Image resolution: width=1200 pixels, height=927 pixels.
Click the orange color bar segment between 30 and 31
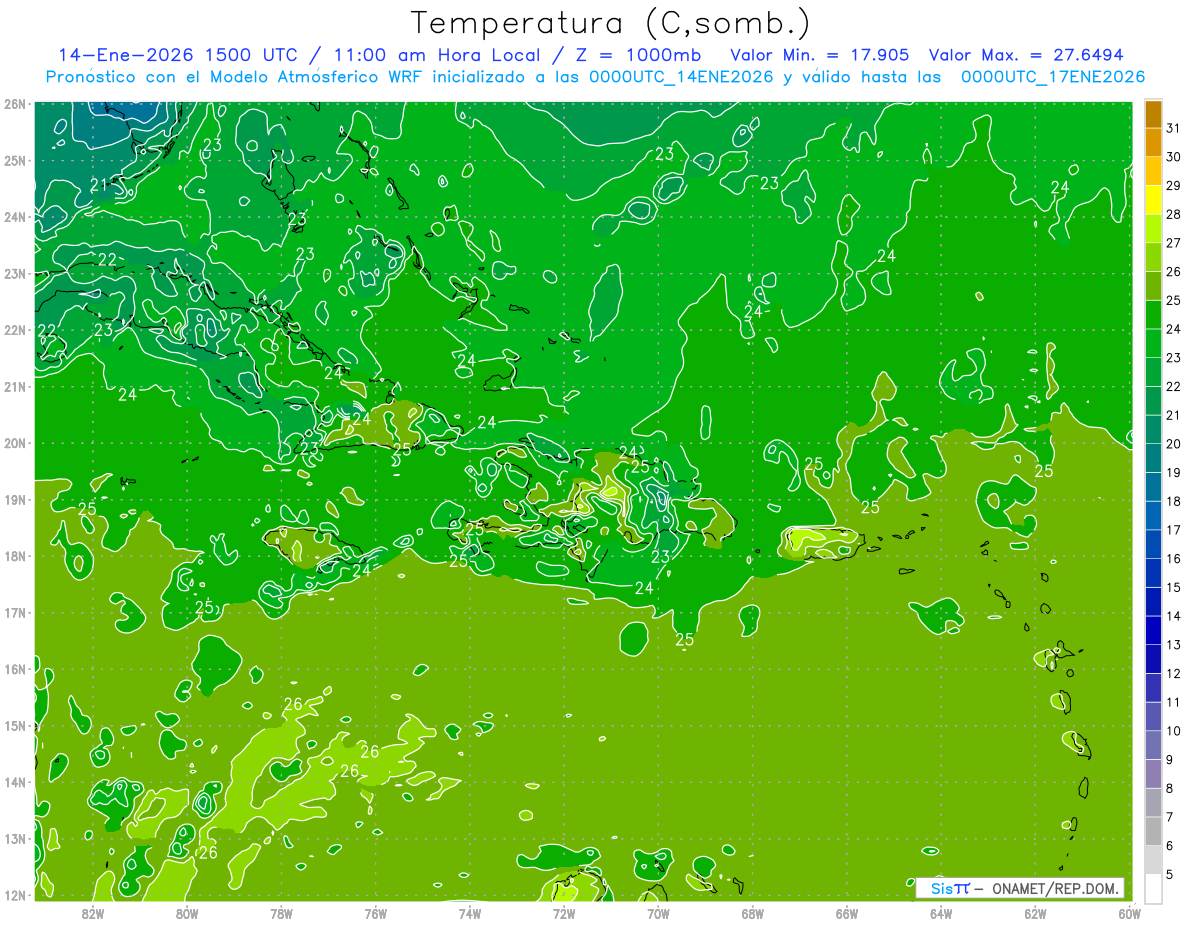[1154, 143]
